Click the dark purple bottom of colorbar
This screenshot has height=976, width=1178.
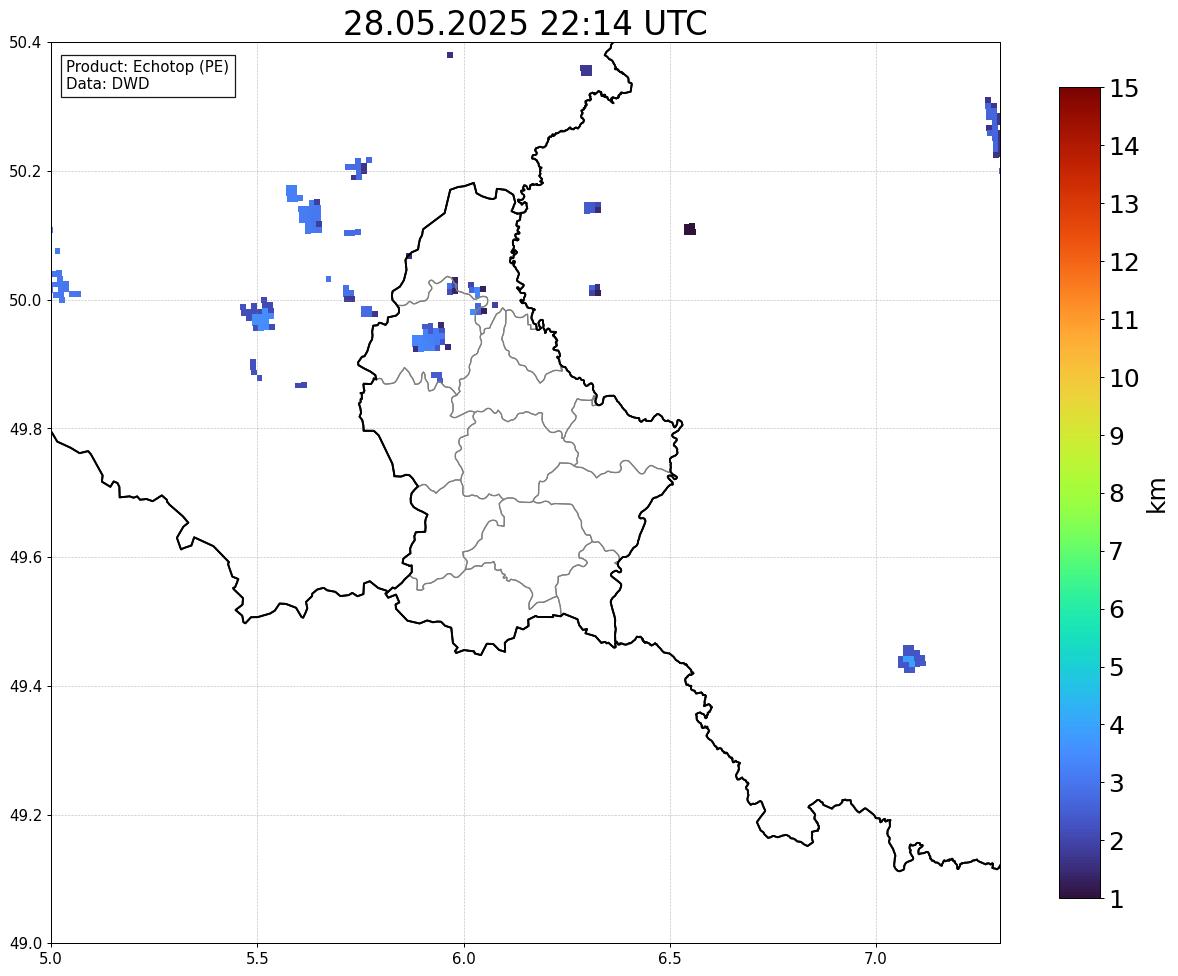pyautogui.click(x=1080, y=890)
